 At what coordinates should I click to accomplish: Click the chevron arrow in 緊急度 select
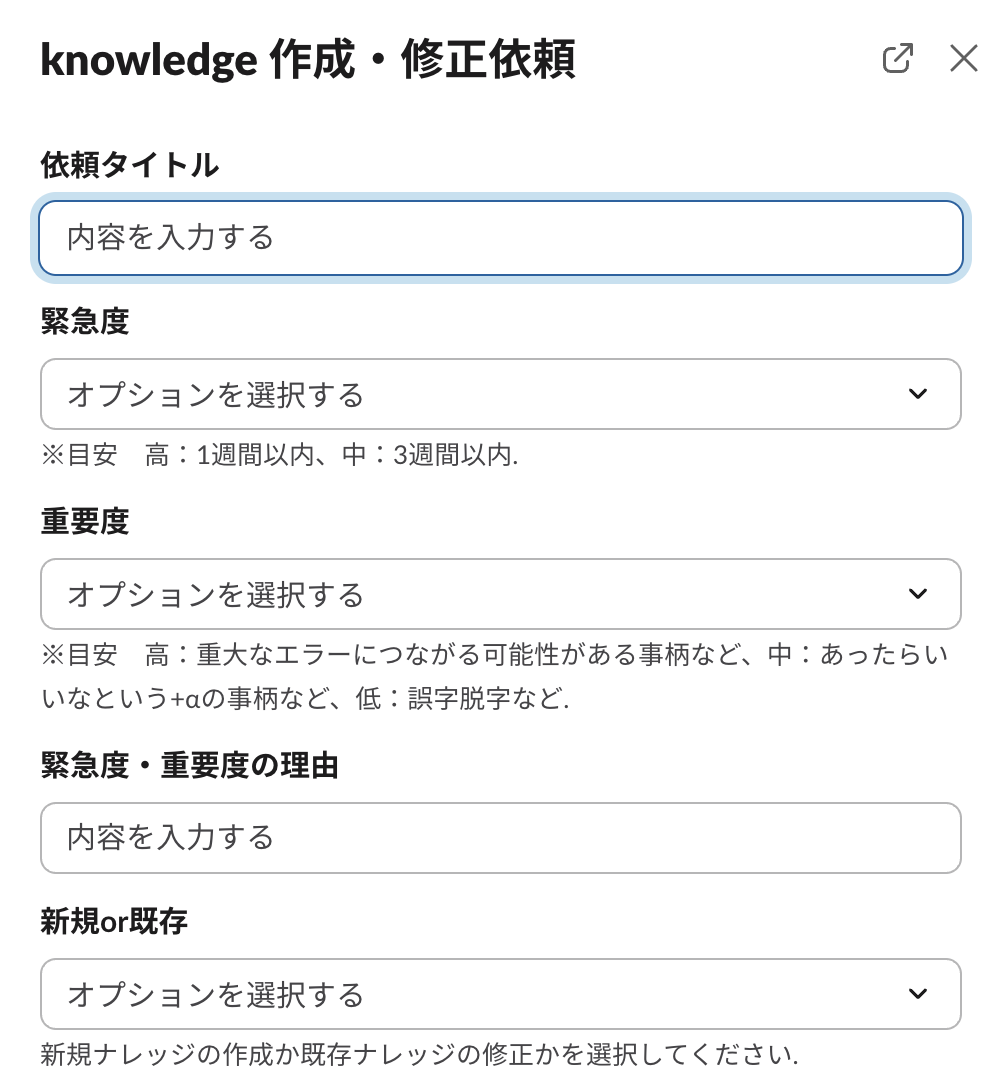tap(917, 394)
